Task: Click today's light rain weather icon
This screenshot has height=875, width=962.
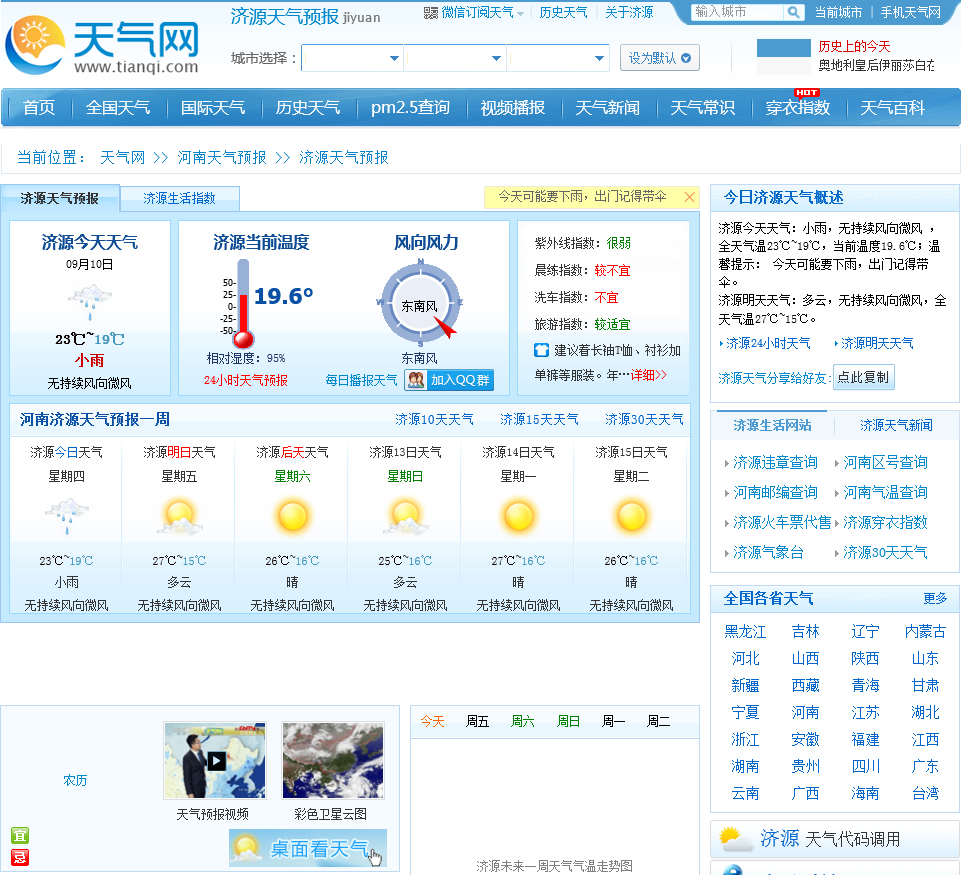Action: 90,301
